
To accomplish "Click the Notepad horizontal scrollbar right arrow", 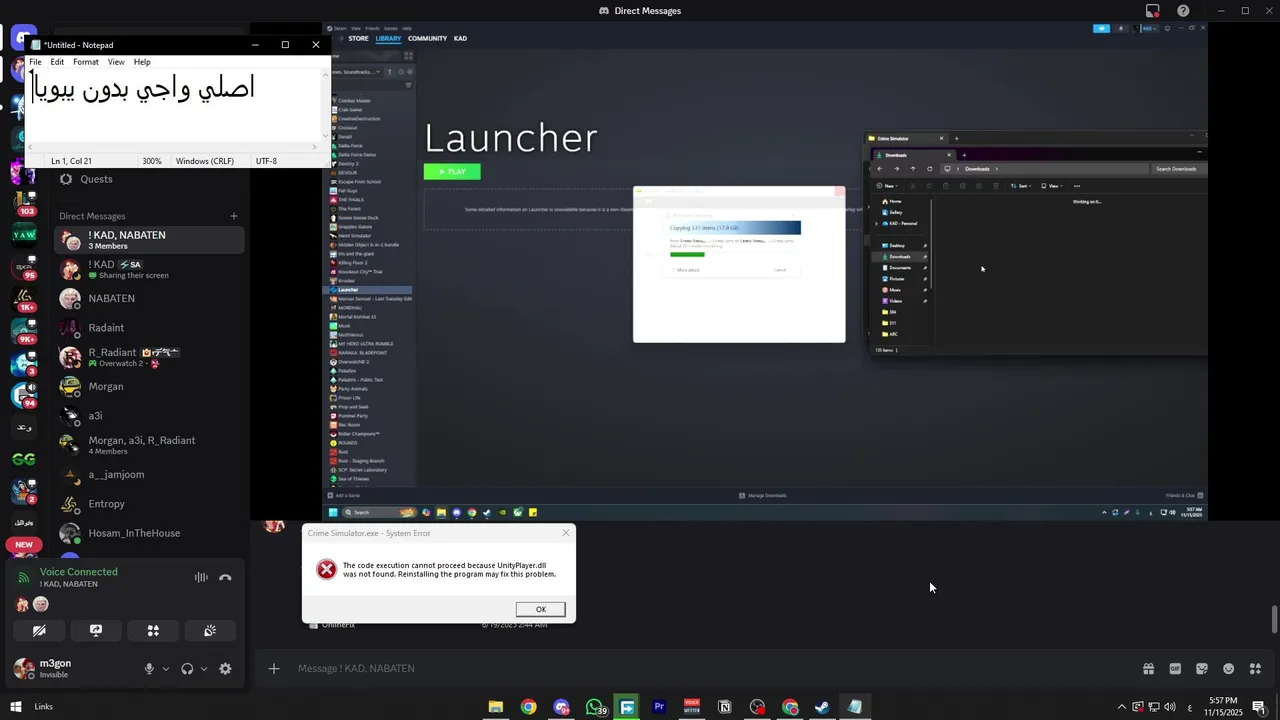I will coord(315,147).
